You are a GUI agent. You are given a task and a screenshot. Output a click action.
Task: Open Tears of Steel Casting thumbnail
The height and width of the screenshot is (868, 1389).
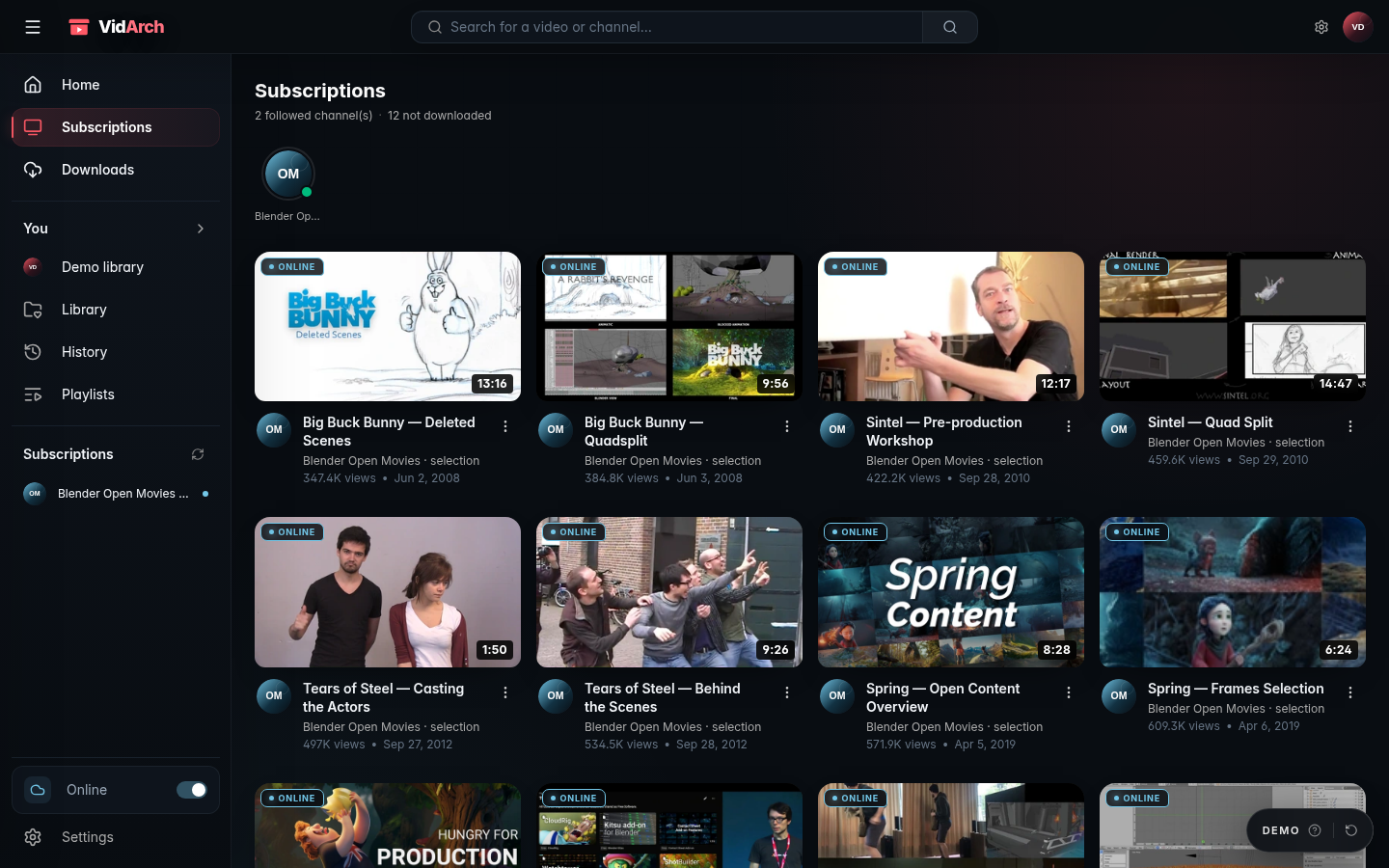pos(388,592)
